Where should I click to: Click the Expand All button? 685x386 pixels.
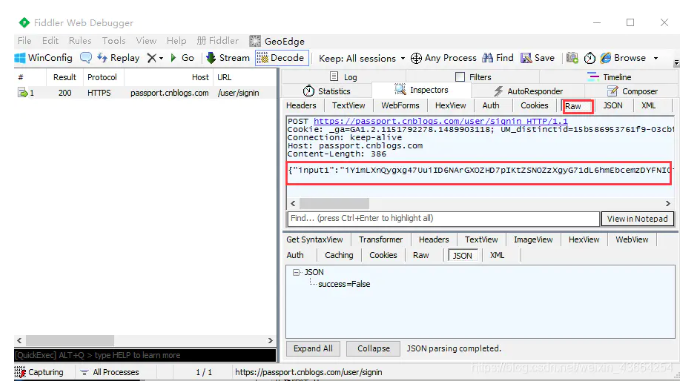pyautogui.click(x=313, y=348)
